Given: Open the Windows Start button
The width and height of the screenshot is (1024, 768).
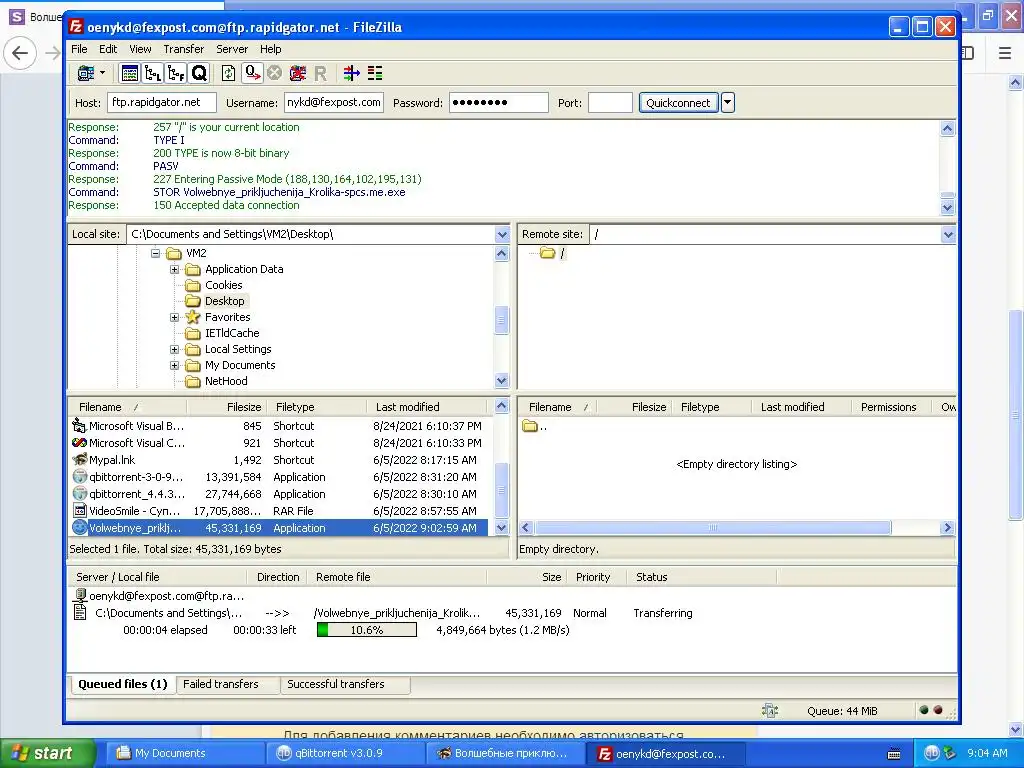Looking at the screenshot, I should click(46, 753).
